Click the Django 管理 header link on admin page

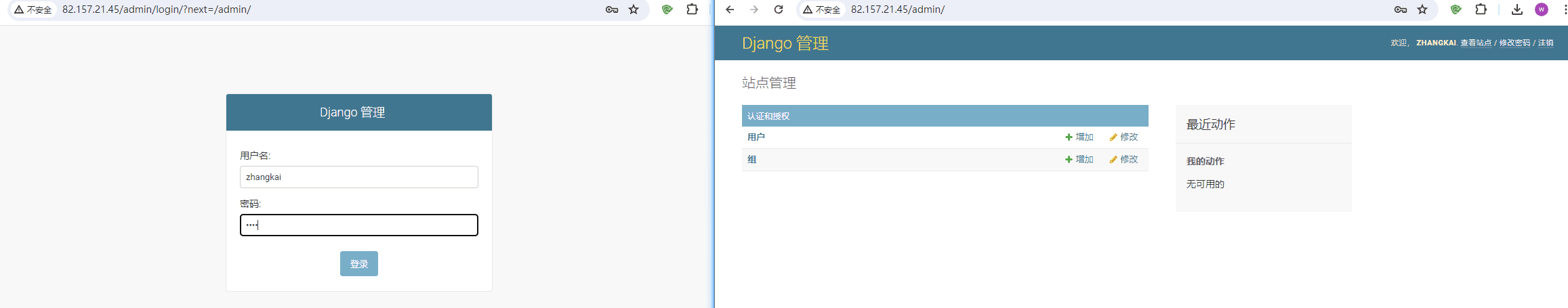[785, 43]
